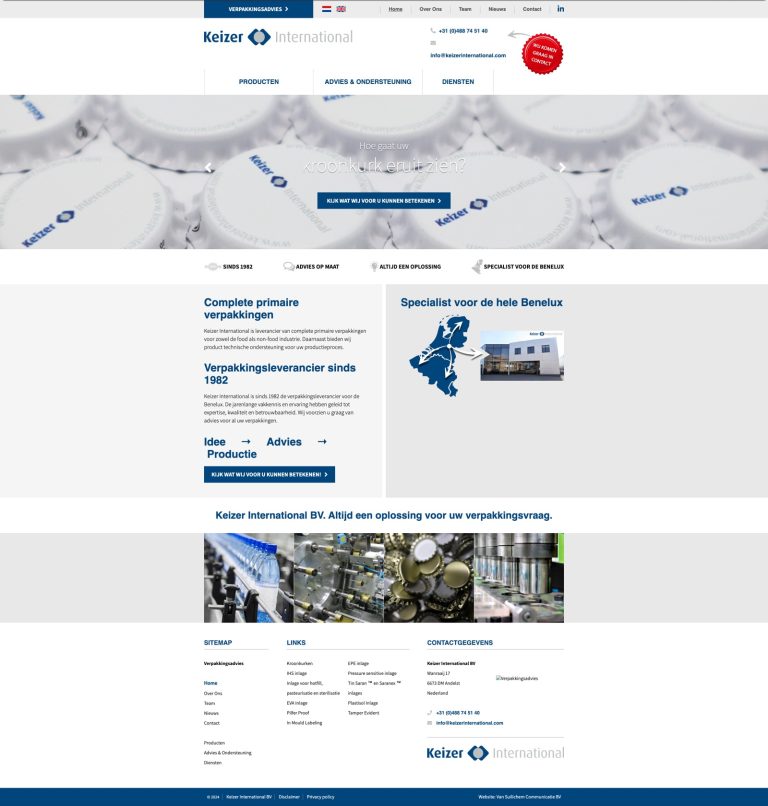
Task: Switch language via the British flag icon
Action: (x=341, y=9)
